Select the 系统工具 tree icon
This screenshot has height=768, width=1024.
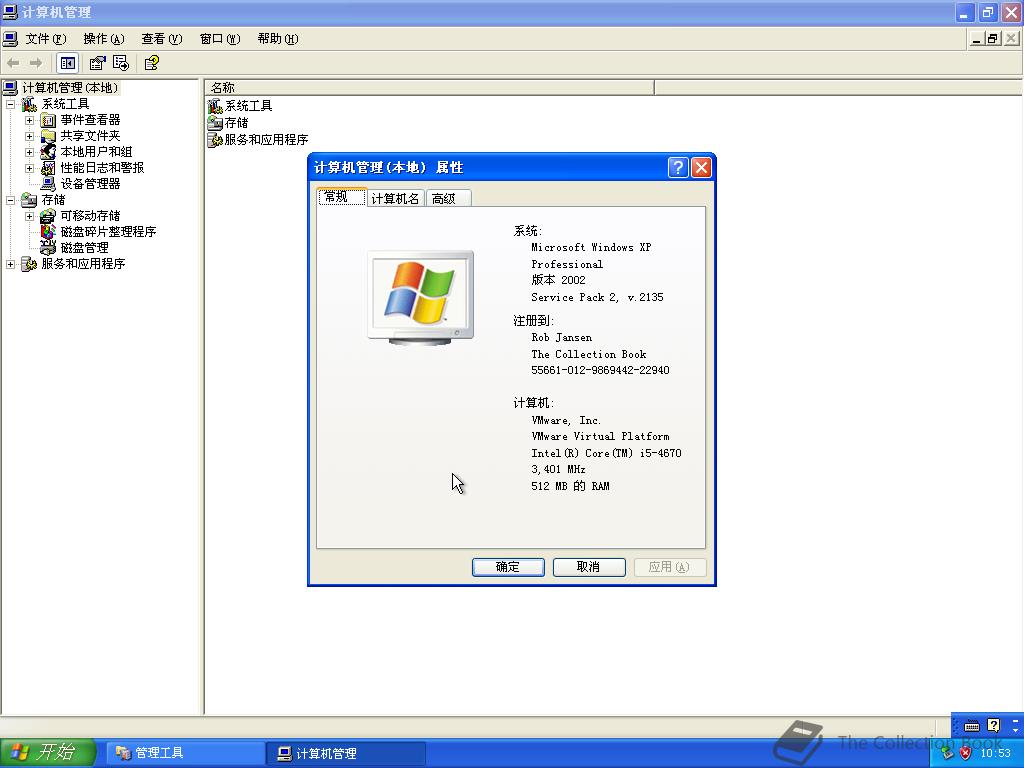tap(29, 104)
